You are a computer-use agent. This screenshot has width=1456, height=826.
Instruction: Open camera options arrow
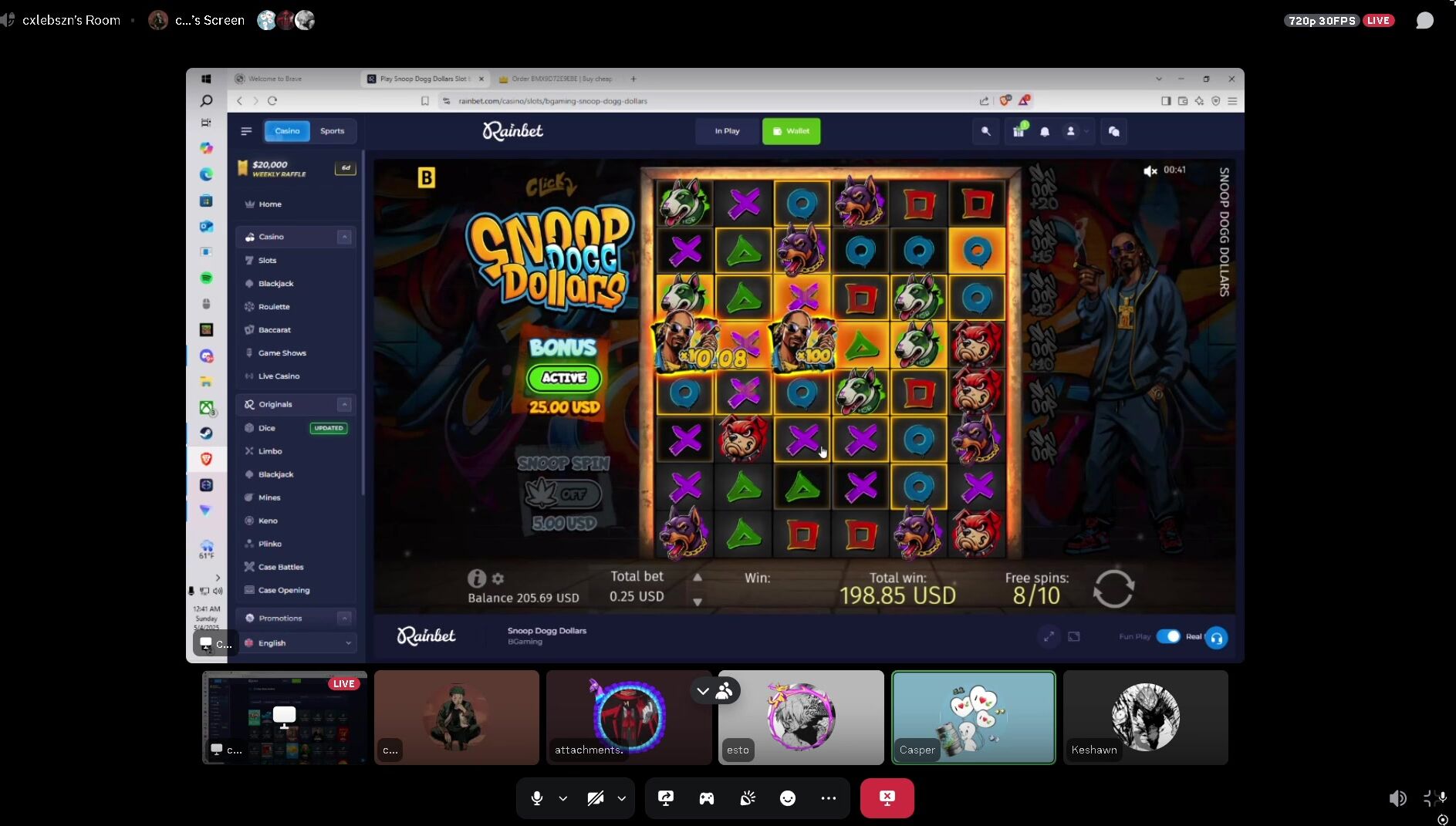click(x=621, y=798)
